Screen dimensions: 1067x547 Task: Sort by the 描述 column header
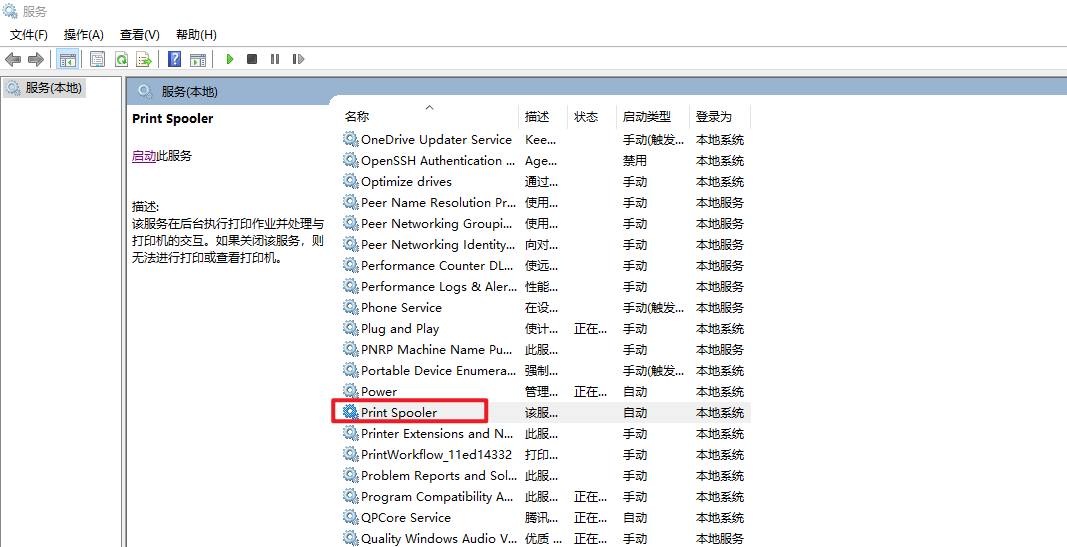543,116
